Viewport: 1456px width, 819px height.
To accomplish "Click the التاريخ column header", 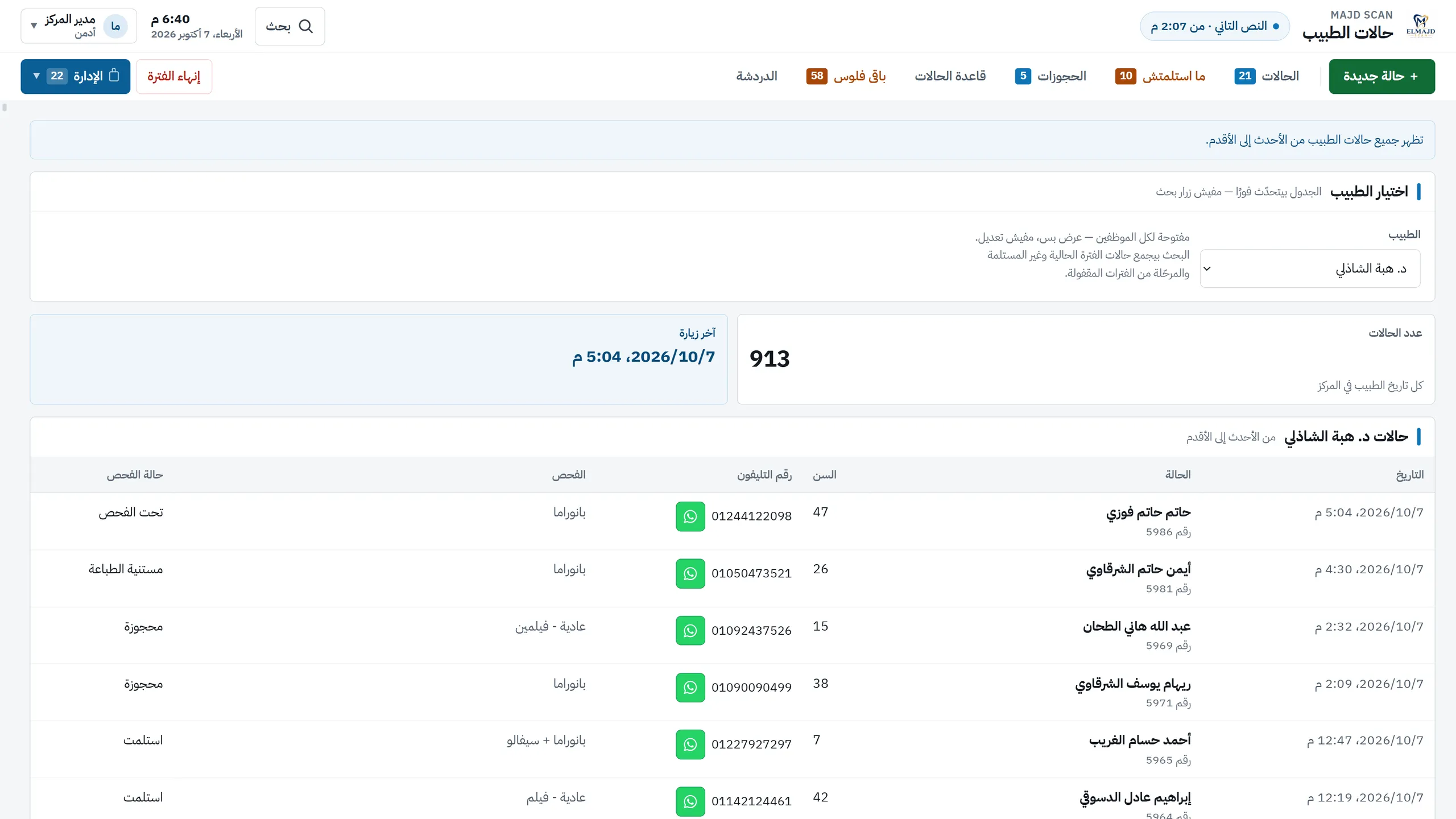I will (x=1409, y=475).
